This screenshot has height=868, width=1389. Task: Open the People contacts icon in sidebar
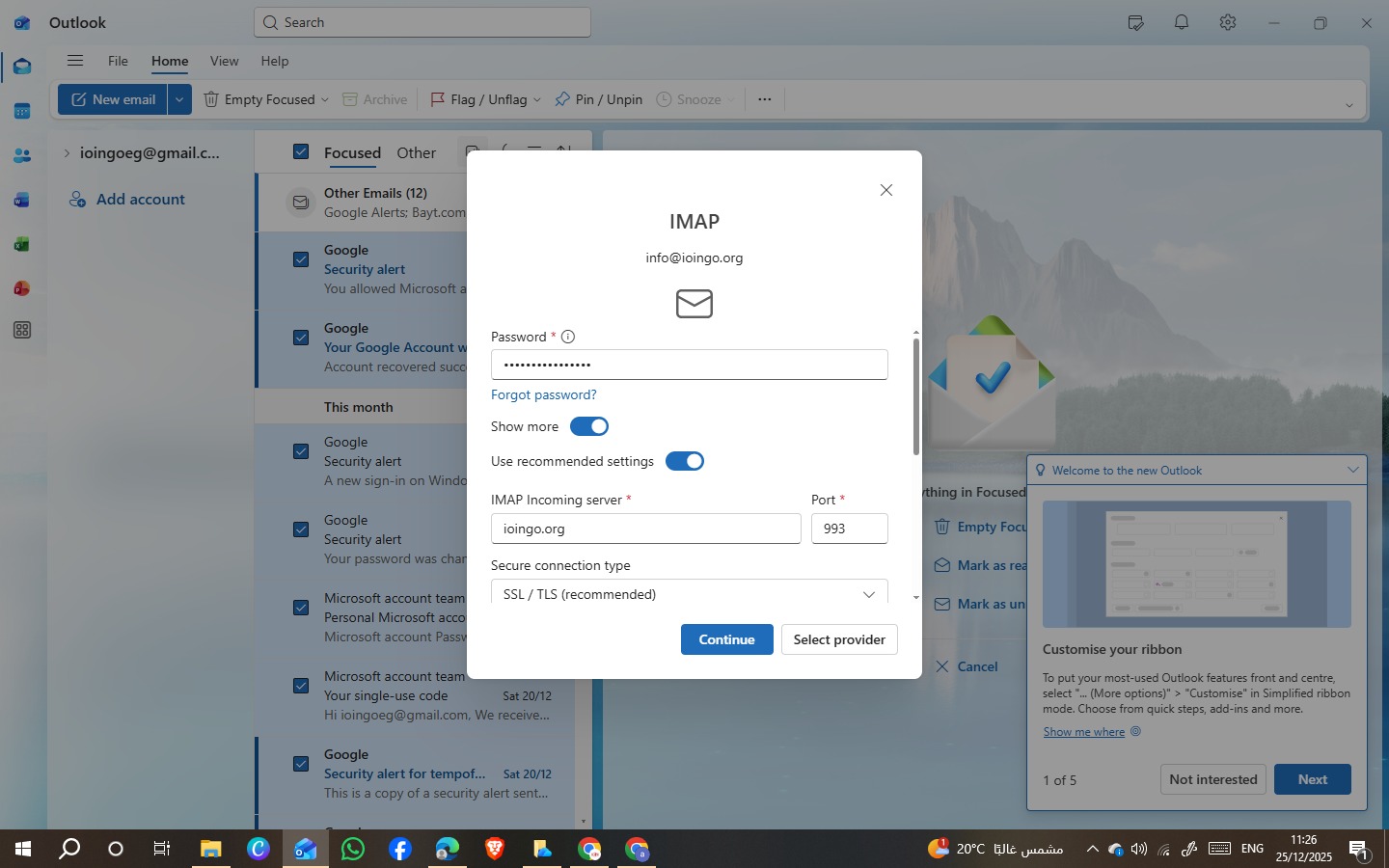(22, 155)
